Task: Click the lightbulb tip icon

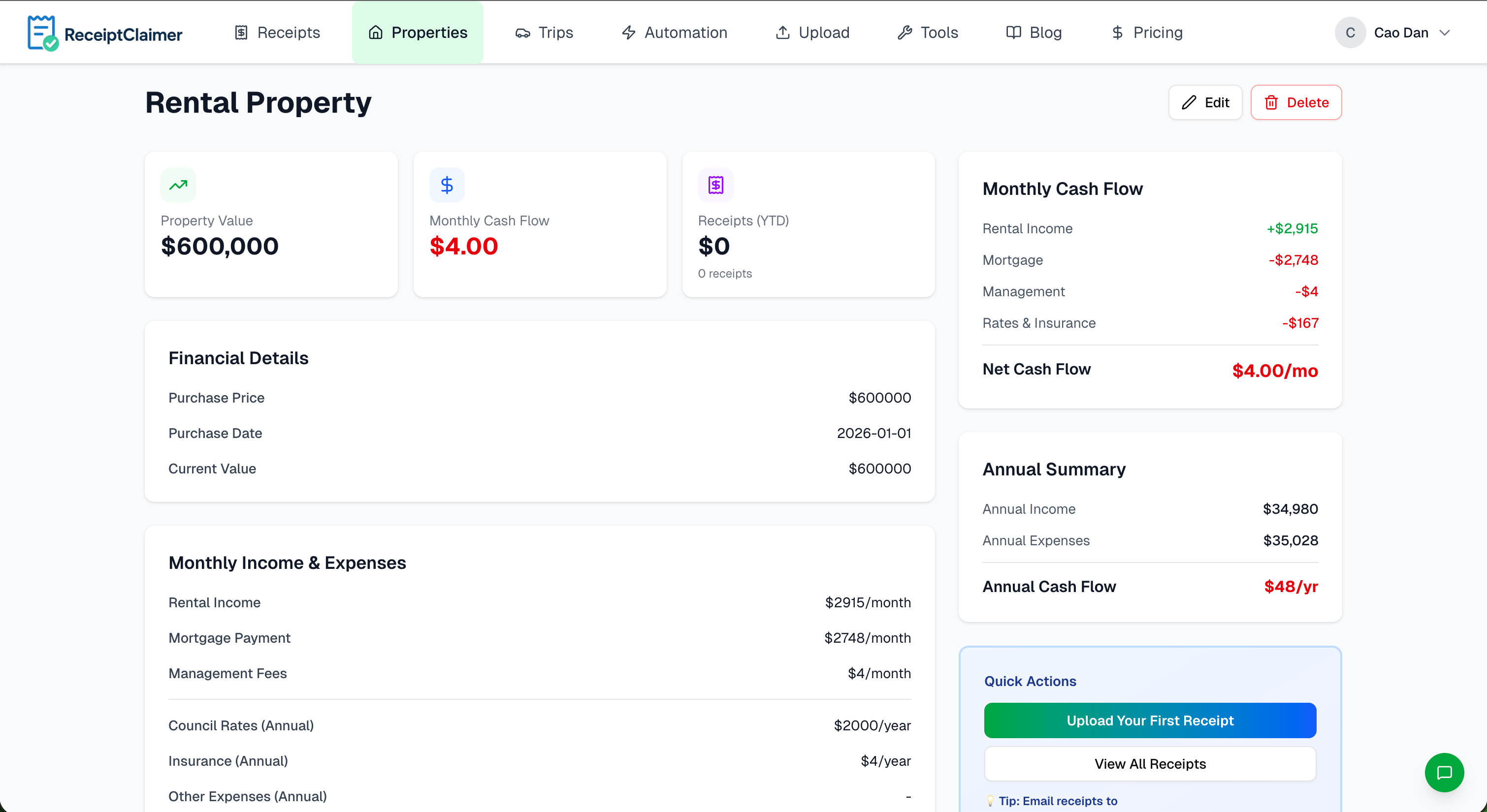Action: click(990, 801)
